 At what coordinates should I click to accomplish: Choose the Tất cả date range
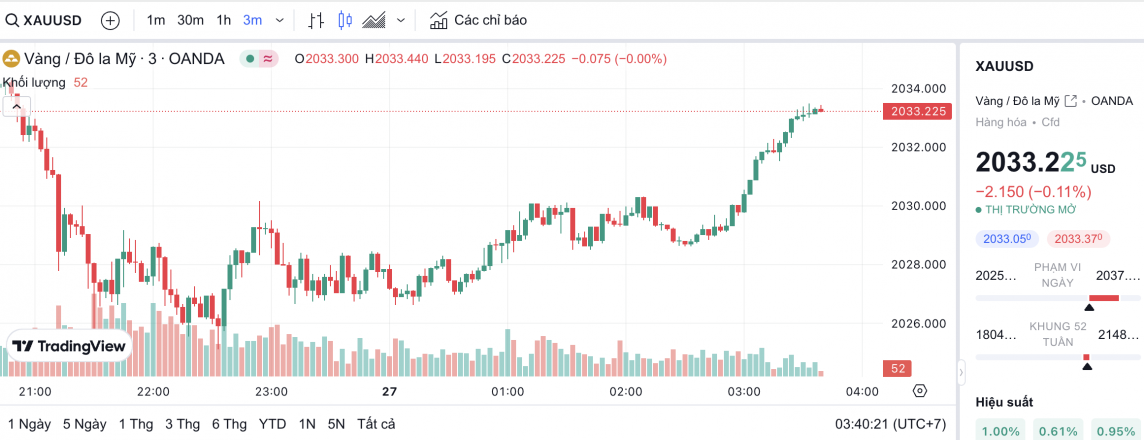coord(376,424)
